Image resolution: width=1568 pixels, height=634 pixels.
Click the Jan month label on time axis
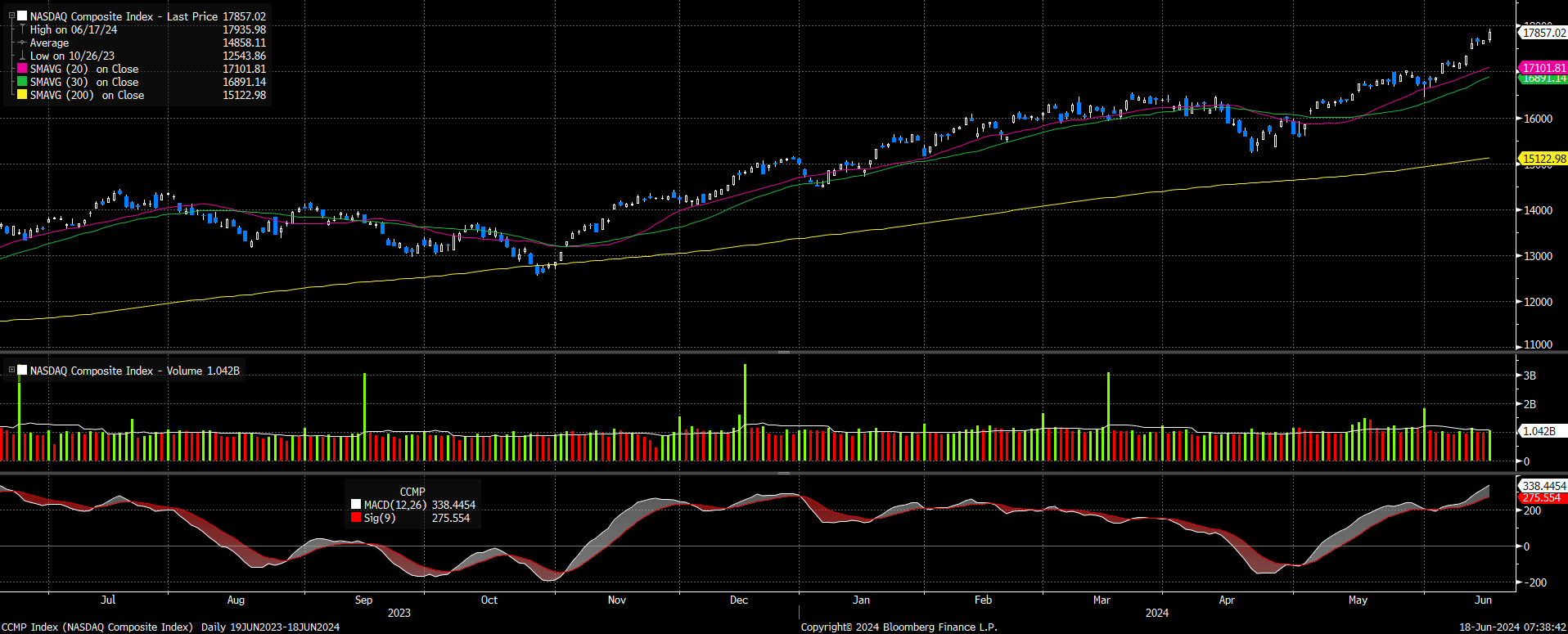pos(862,600)
